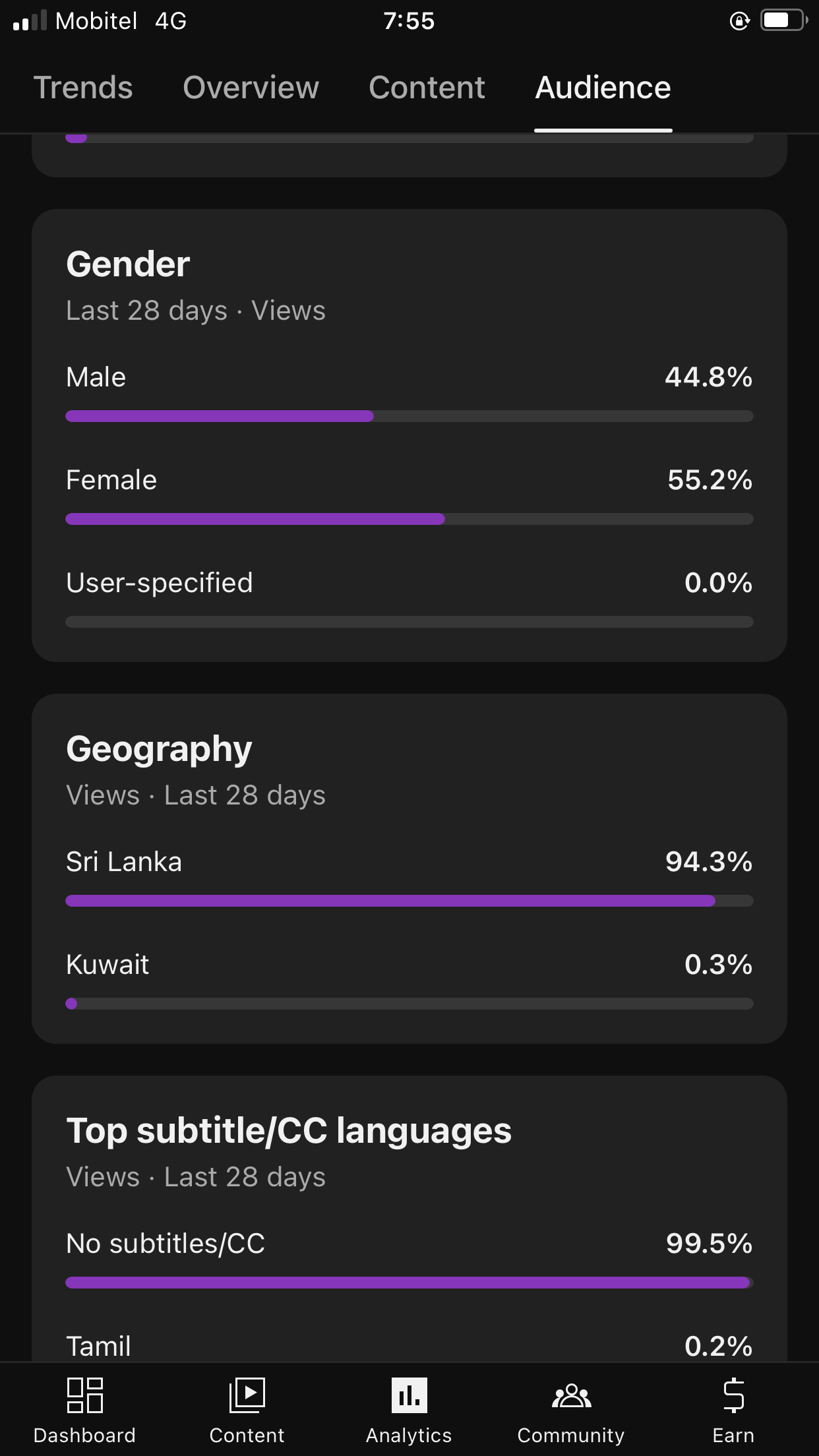The height and width of the screenshot is (1456, 819).
Task: Open the top Content tab
Action: 427,88
